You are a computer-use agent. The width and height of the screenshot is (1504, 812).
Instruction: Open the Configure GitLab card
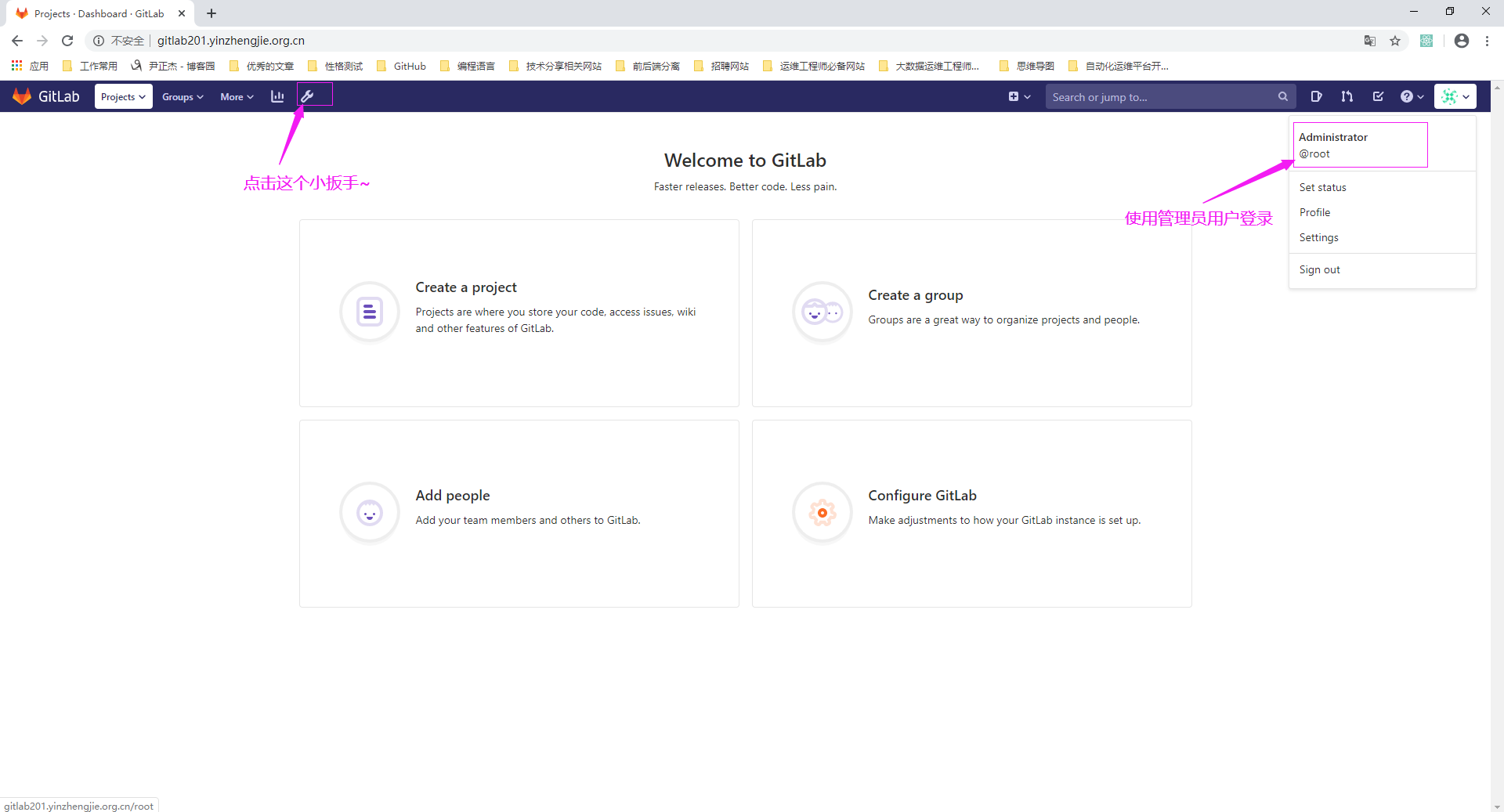click(x=971, y=513)
